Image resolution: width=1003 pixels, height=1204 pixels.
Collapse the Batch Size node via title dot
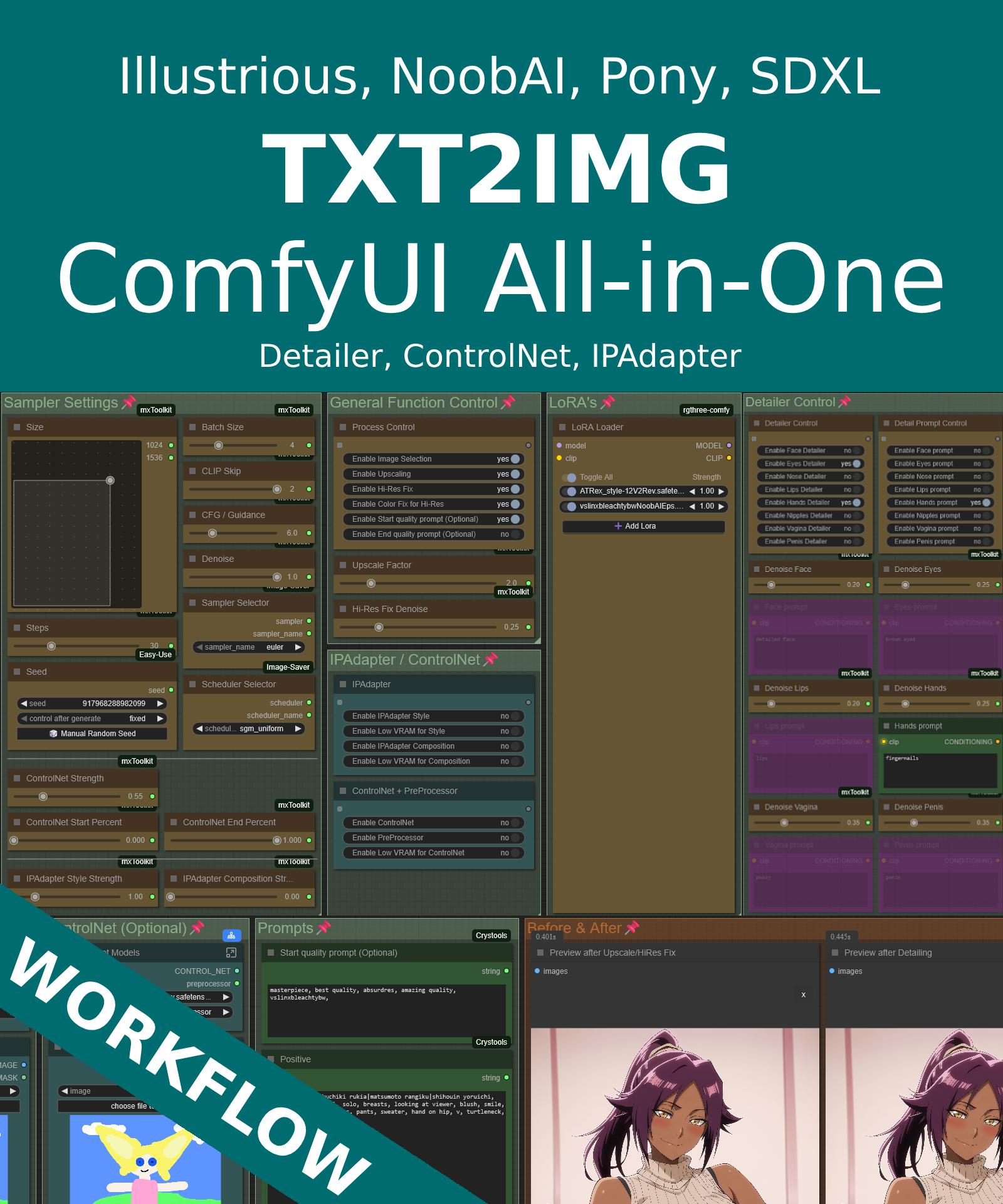click(x=192, y=427)
